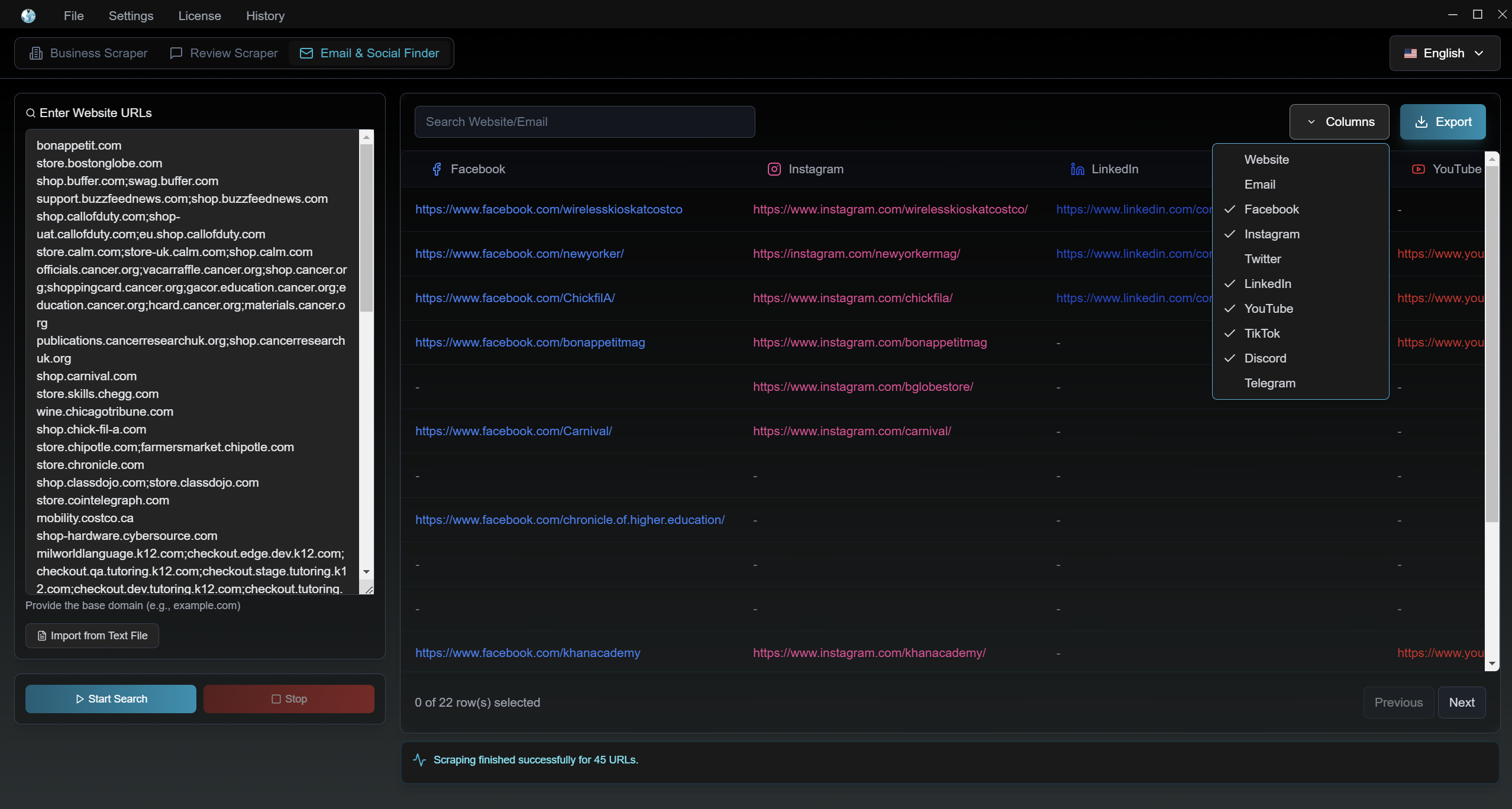Click the YouTube column header icon
1512x809 pixels.
(1418, 169)
